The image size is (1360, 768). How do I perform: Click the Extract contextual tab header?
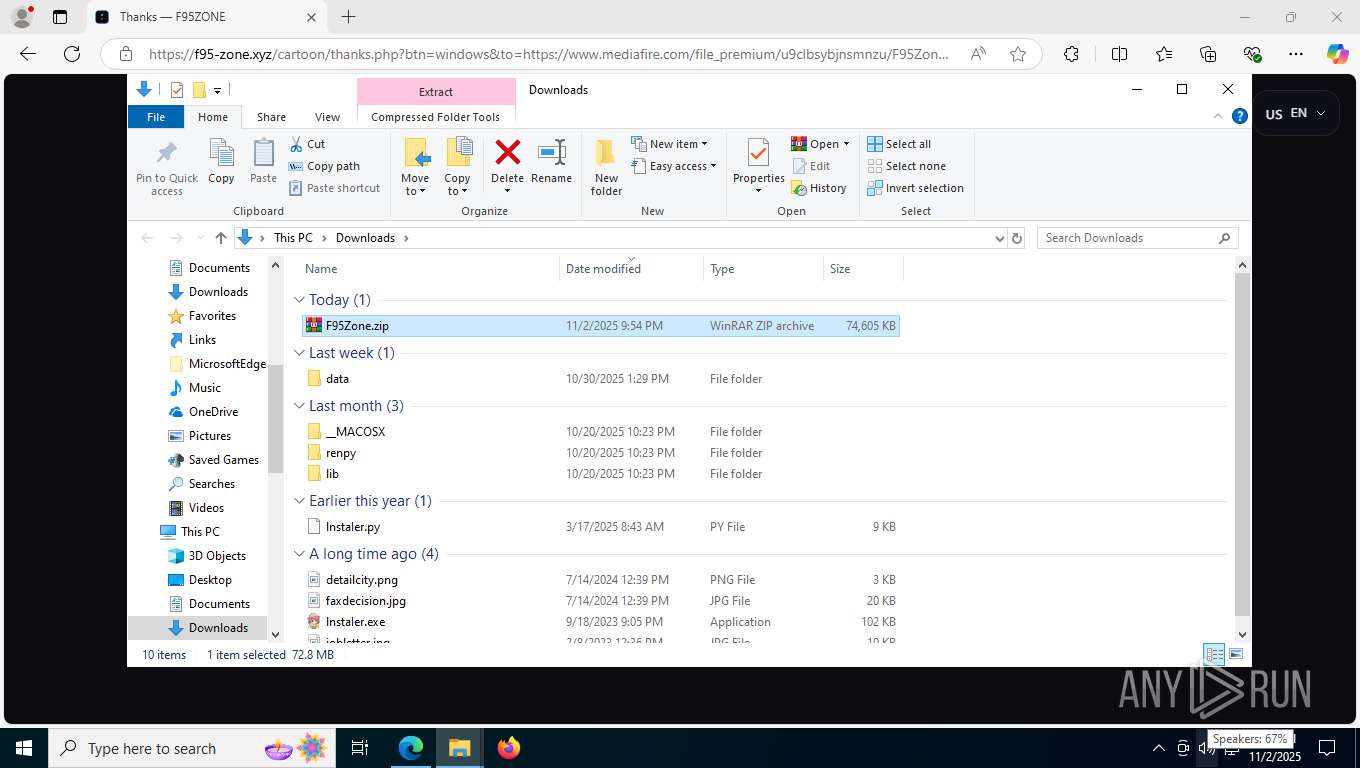click(x=436, y=92)
